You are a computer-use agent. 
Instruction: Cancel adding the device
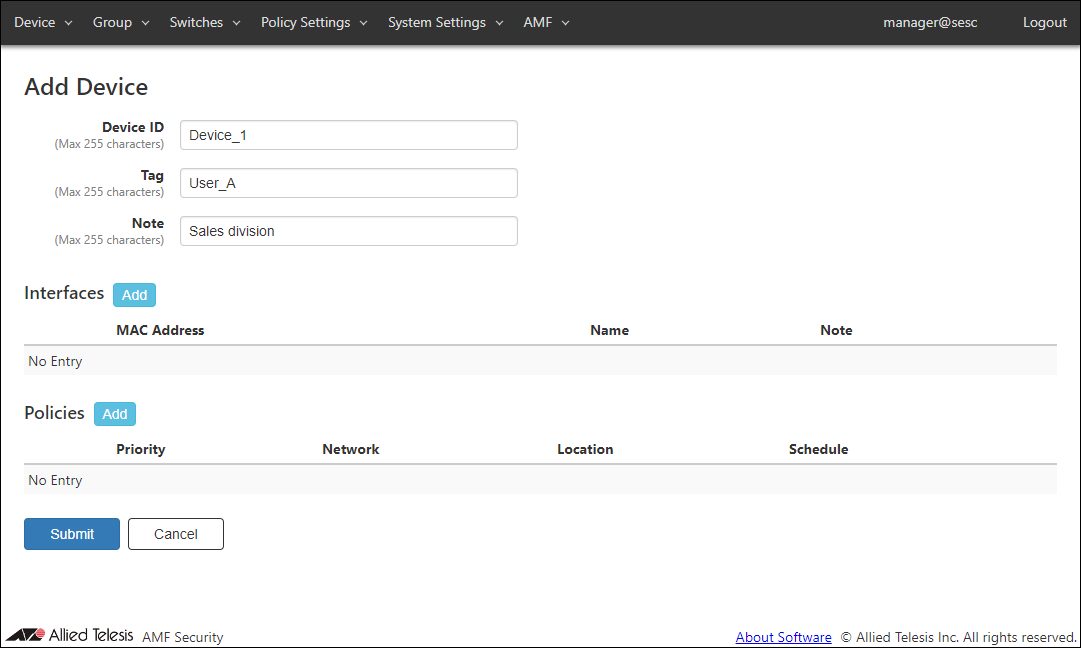point(176,534)
